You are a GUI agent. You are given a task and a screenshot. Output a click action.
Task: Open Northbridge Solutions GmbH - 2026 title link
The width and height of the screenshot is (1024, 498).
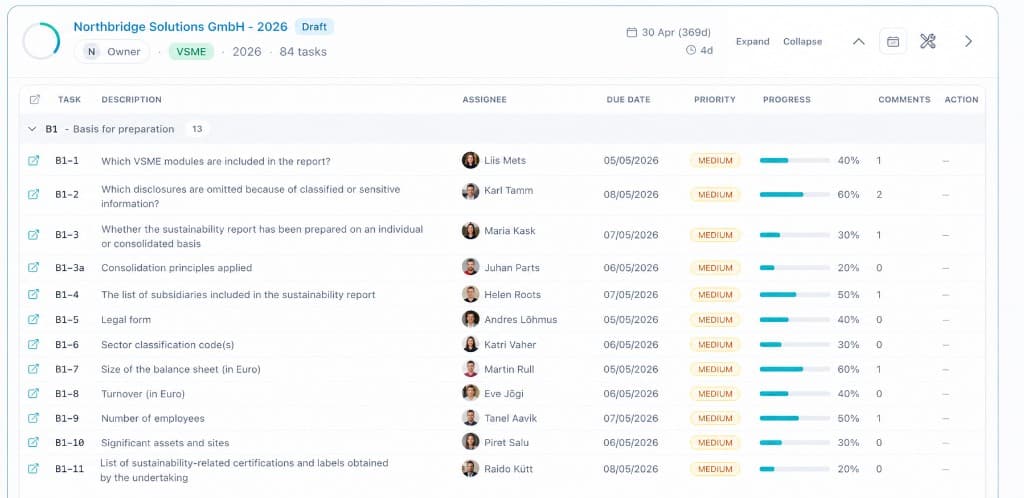180,27
